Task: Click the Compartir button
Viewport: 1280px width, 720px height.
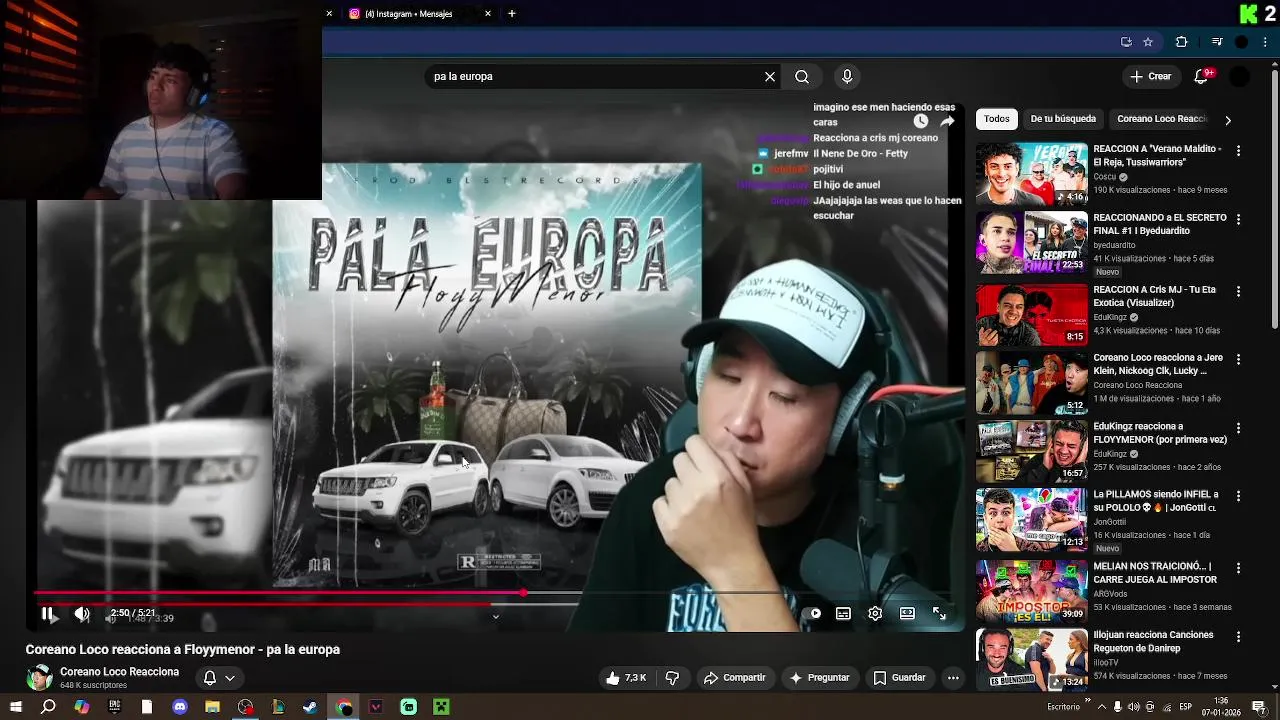Action: click(x=735, y=678)
